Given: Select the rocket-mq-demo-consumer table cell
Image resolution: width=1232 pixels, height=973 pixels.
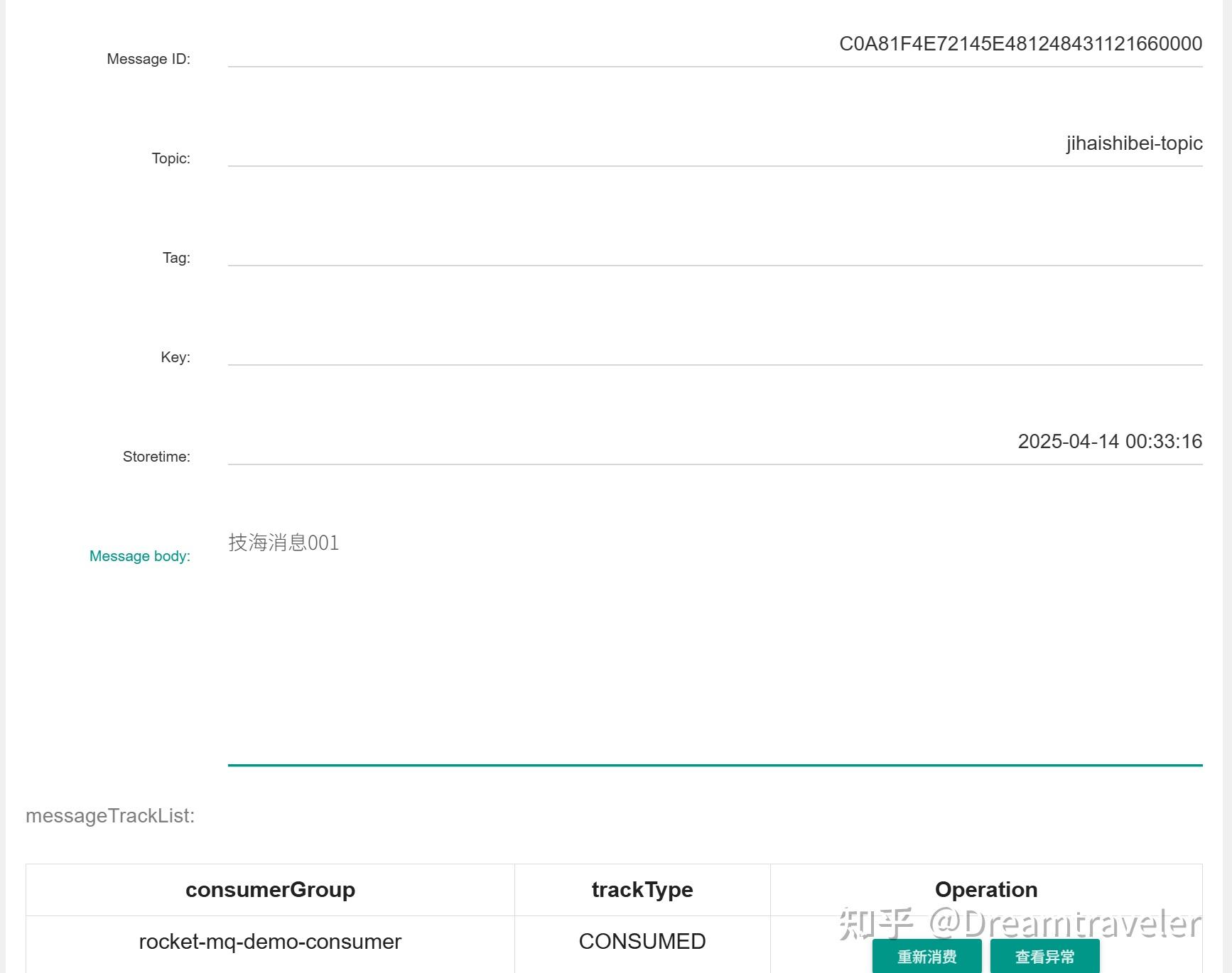Looking at the screenshot, I should tap(270, 941).
